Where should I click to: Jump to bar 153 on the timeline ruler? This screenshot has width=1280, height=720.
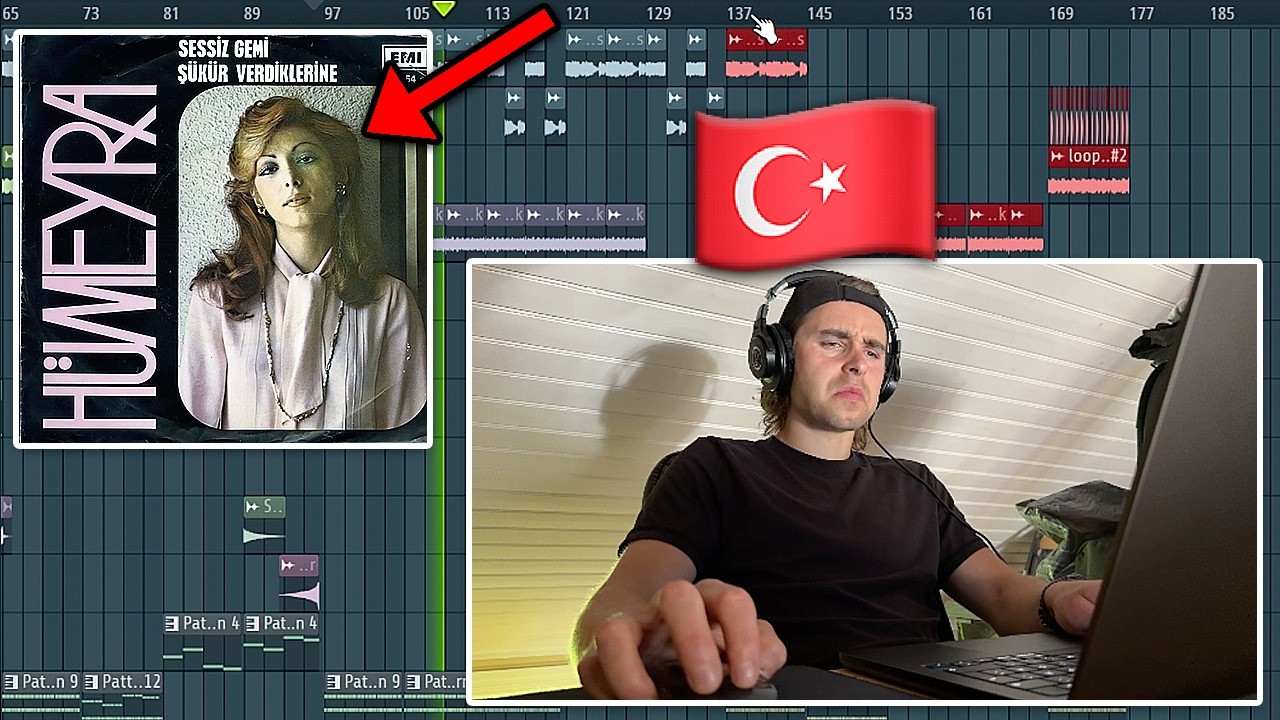tap(900, 13)
